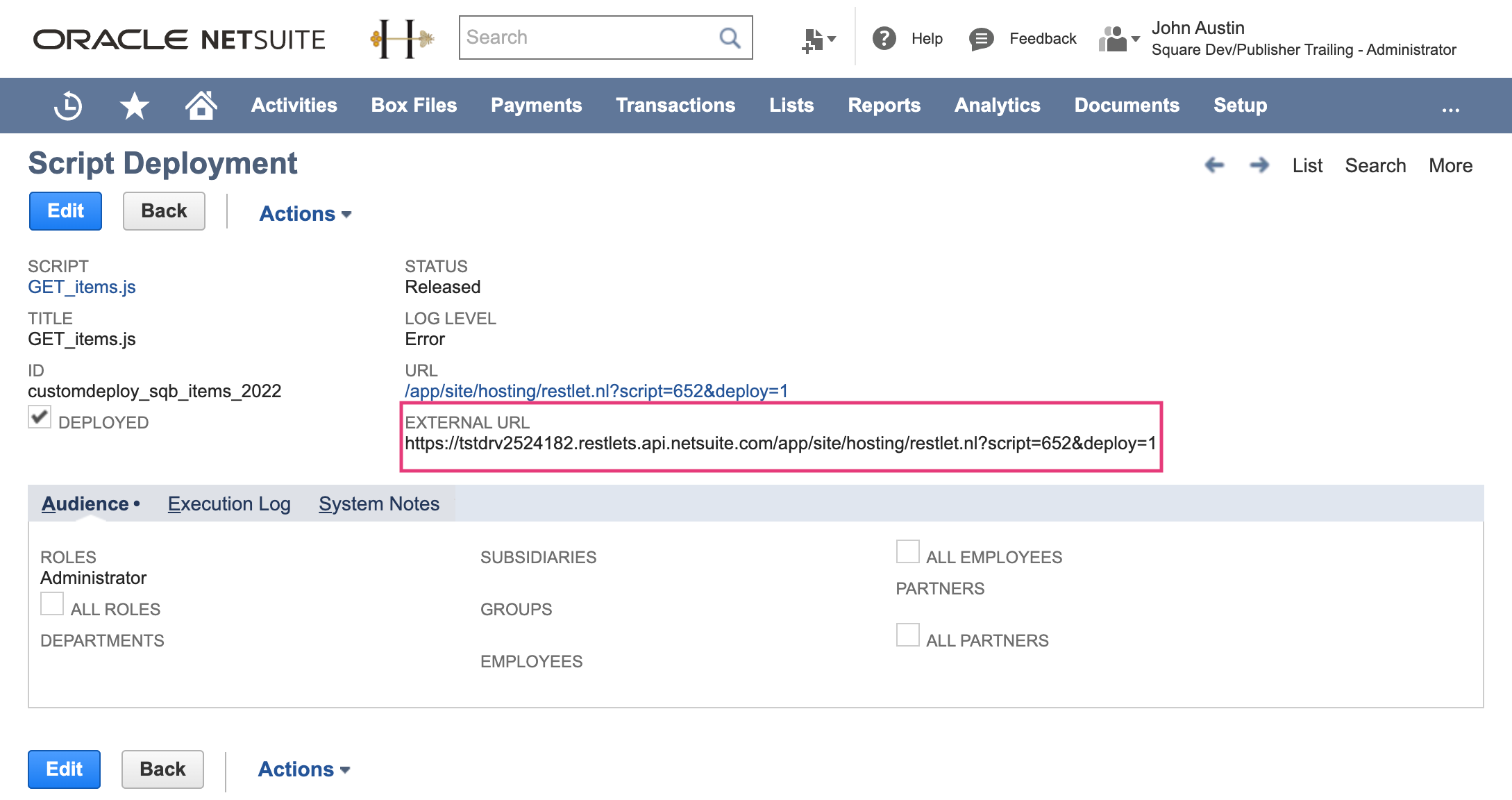Go to the Home icon
Screen dimensions: 1512x800
coord(201,106)
